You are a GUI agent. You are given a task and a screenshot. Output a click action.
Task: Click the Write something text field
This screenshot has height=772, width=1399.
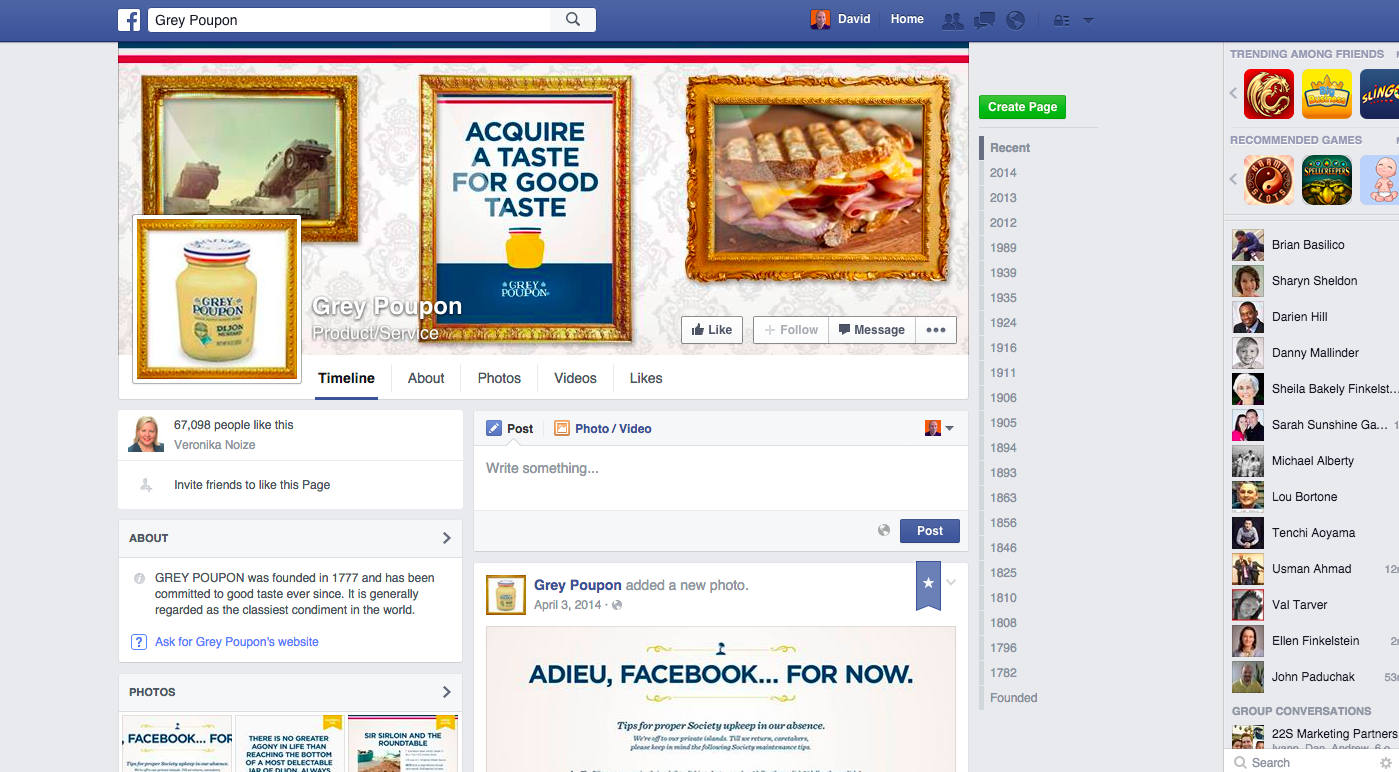click(x=720, y=469)
